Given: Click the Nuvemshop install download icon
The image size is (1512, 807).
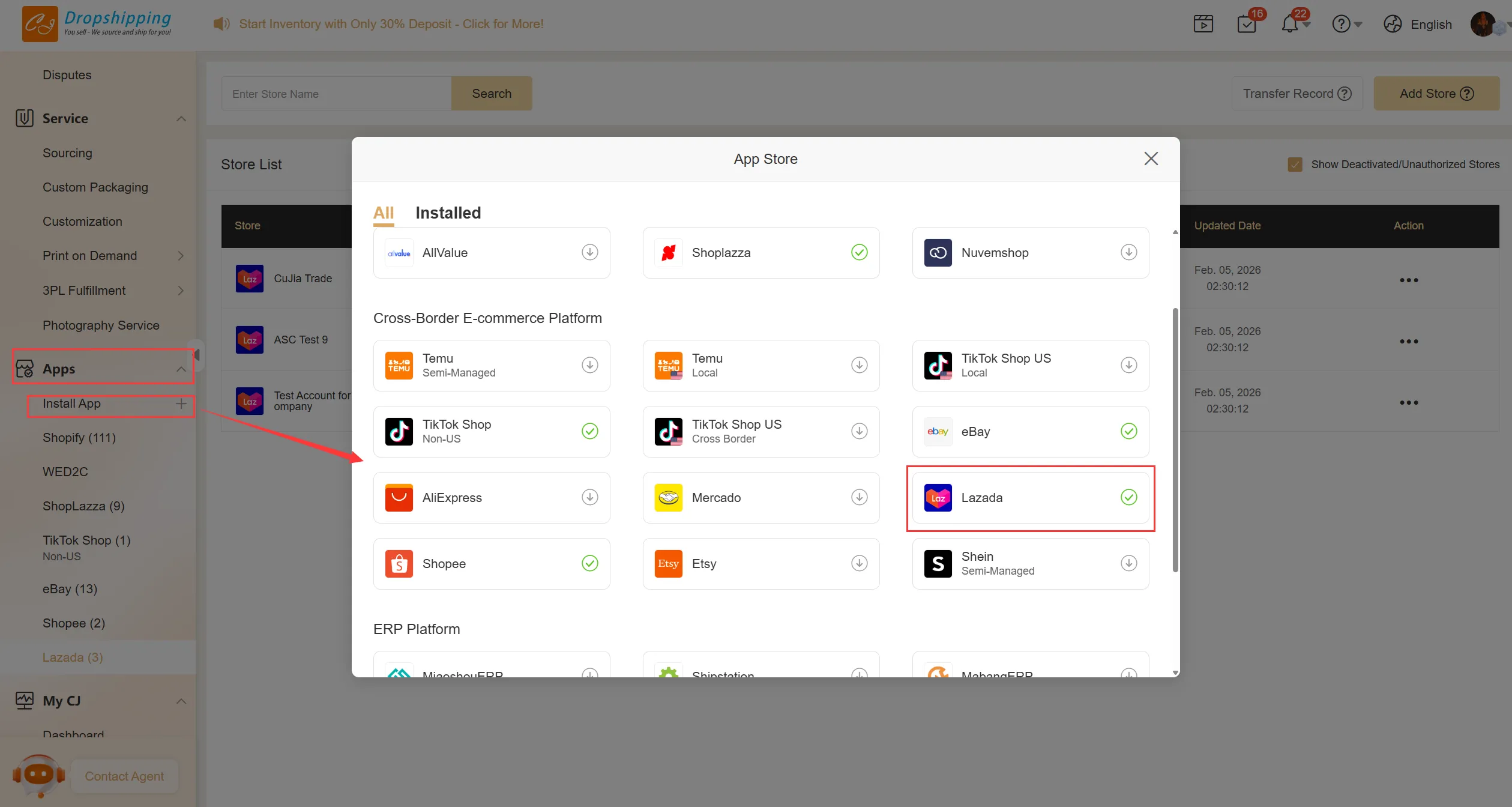Looking at the screenshot, I should 1128,252.
